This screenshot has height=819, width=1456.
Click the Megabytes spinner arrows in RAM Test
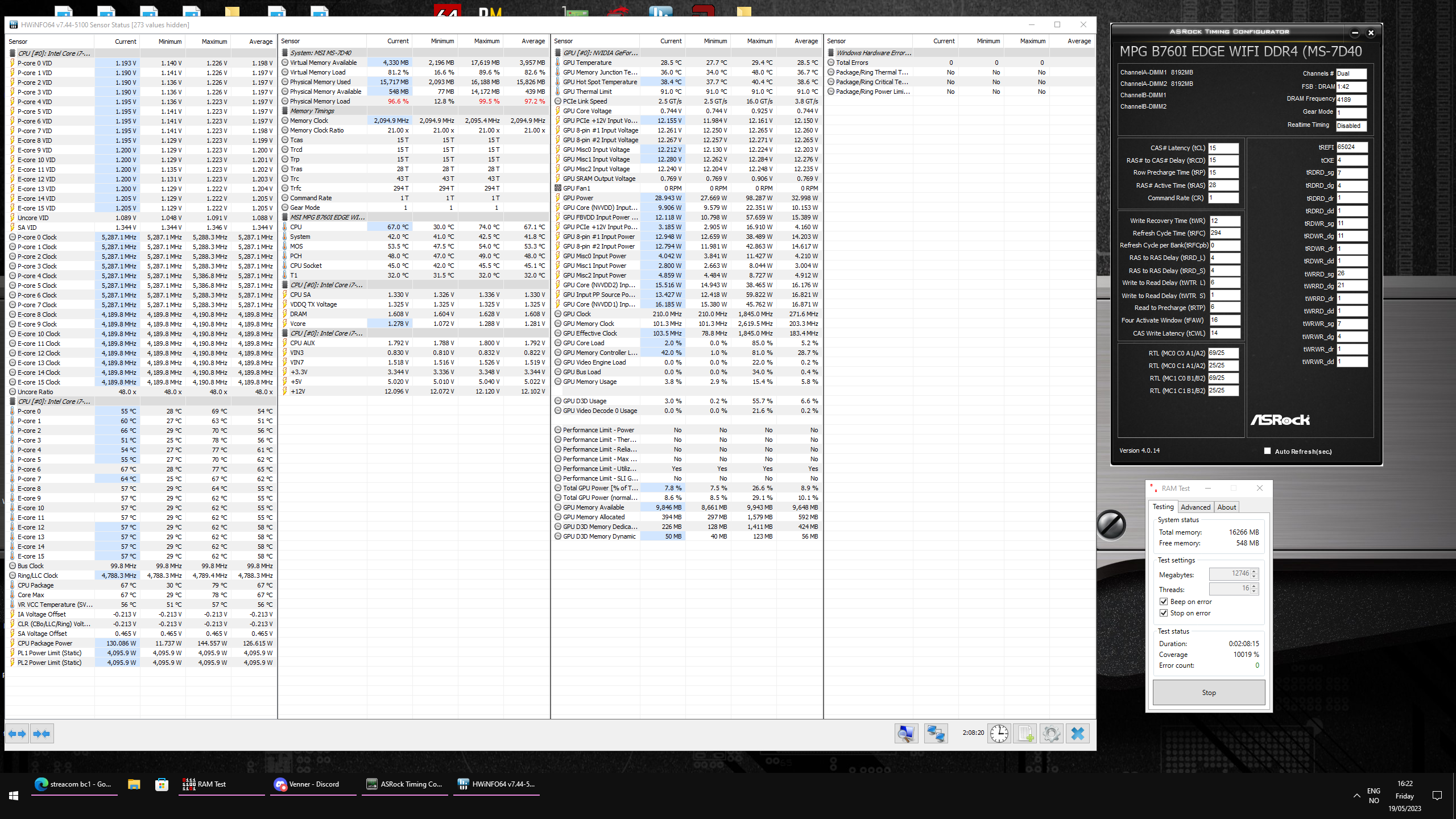1254,574
